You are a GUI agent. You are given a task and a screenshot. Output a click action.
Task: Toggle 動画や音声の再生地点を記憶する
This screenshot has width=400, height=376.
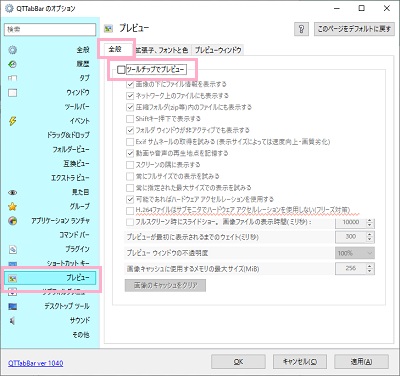[x=130, y=153]
